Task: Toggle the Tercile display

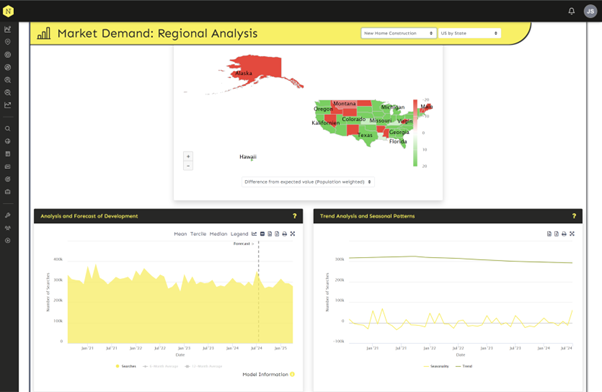Action: tap(198, 234)
